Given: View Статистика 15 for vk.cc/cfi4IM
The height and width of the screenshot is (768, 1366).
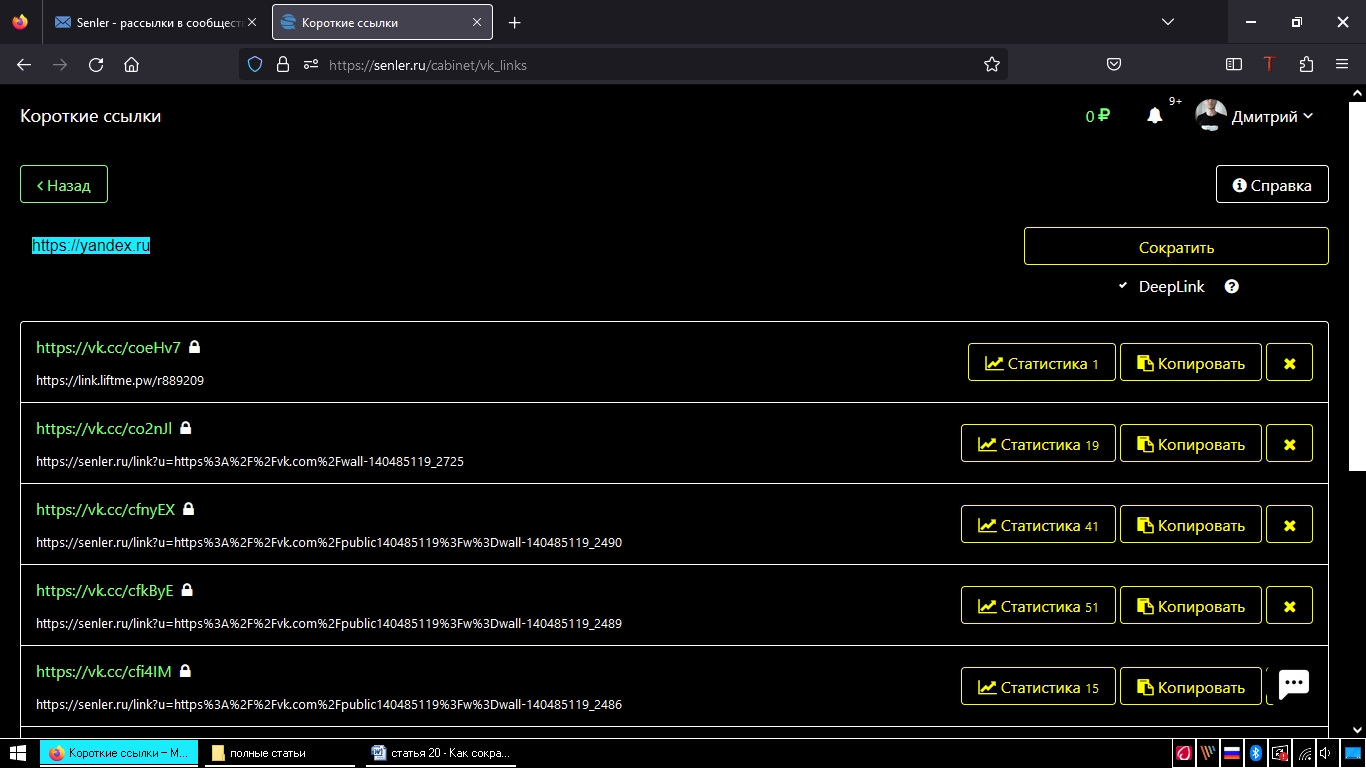Looking at the screenshot, I should point(1038,687).
